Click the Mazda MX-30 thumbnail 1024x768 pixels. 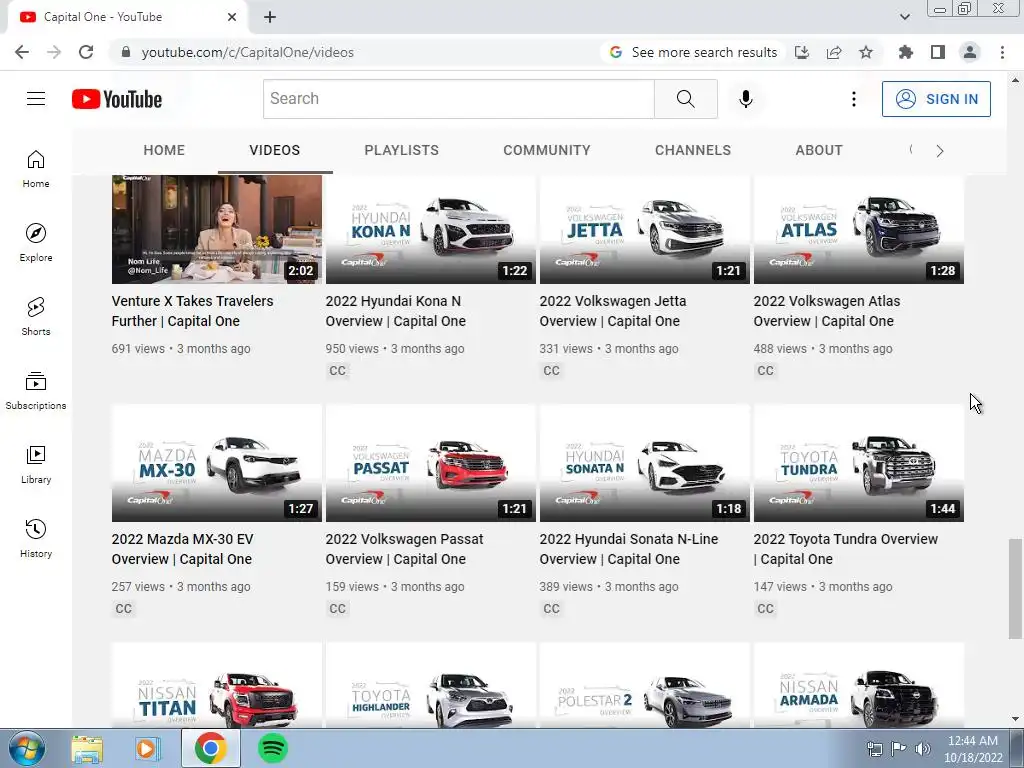(x=217, y=463)
